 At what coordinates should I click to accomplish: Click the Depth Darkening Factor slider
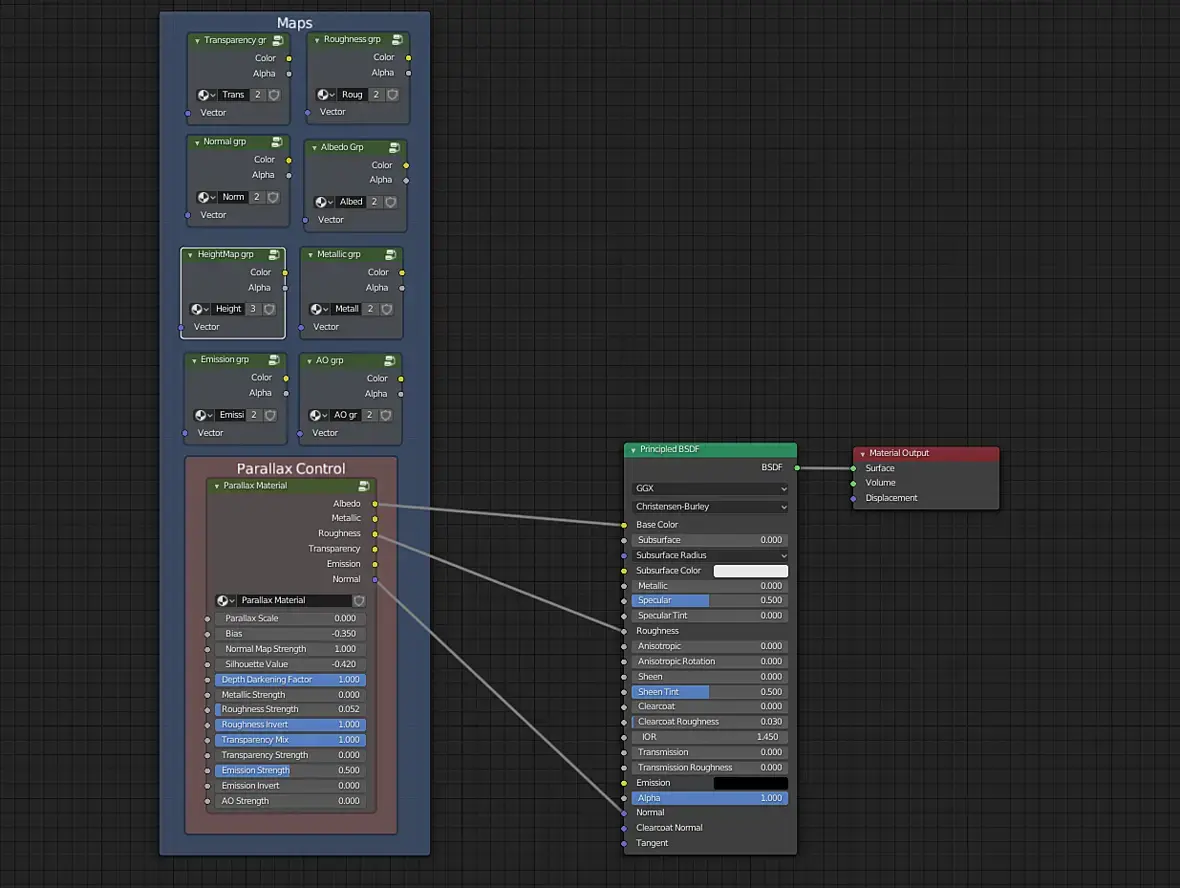coord(290,680)
